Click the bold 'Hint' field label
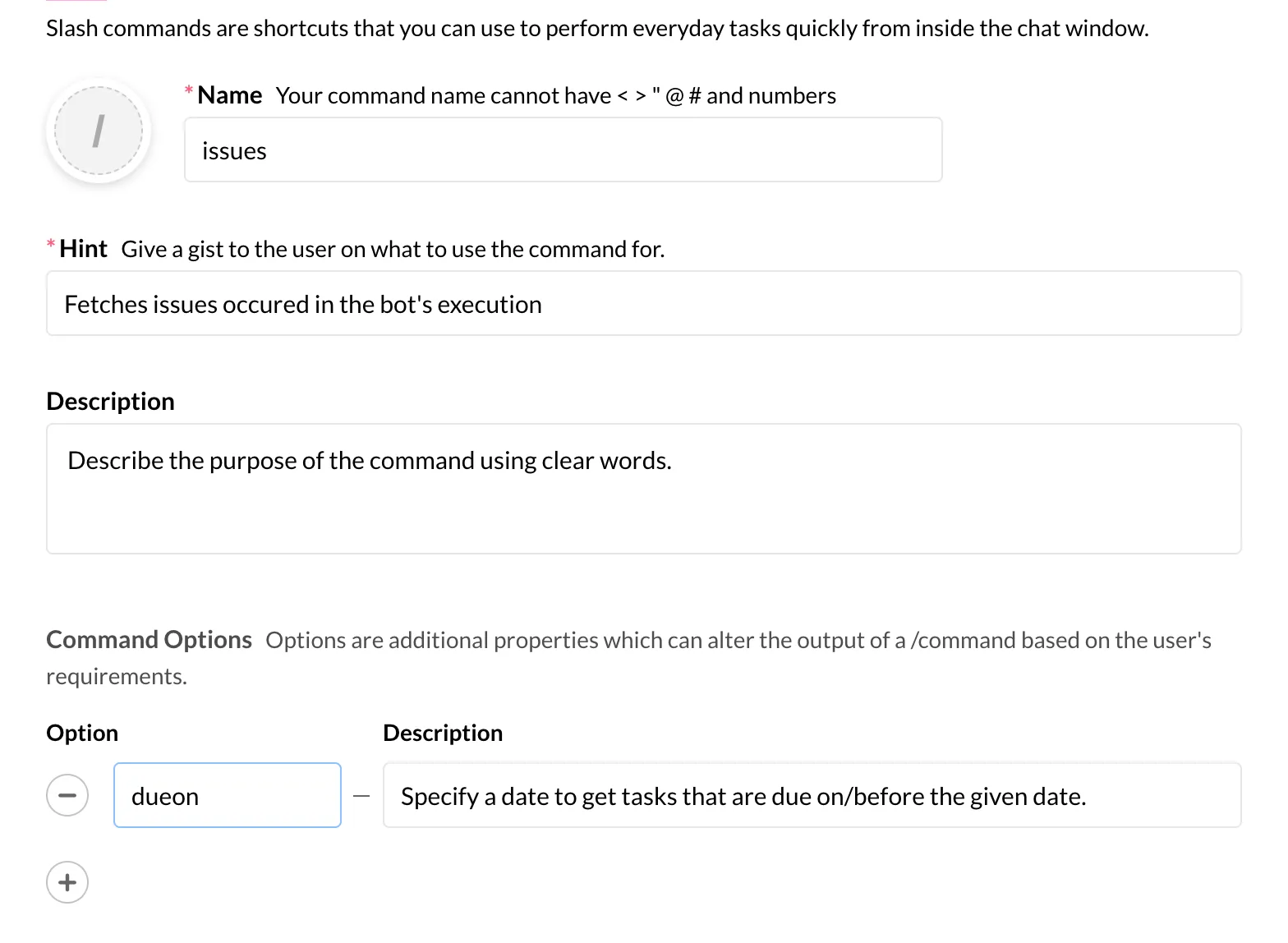Viewport: 1288px width, 943px height. point(83,249)
